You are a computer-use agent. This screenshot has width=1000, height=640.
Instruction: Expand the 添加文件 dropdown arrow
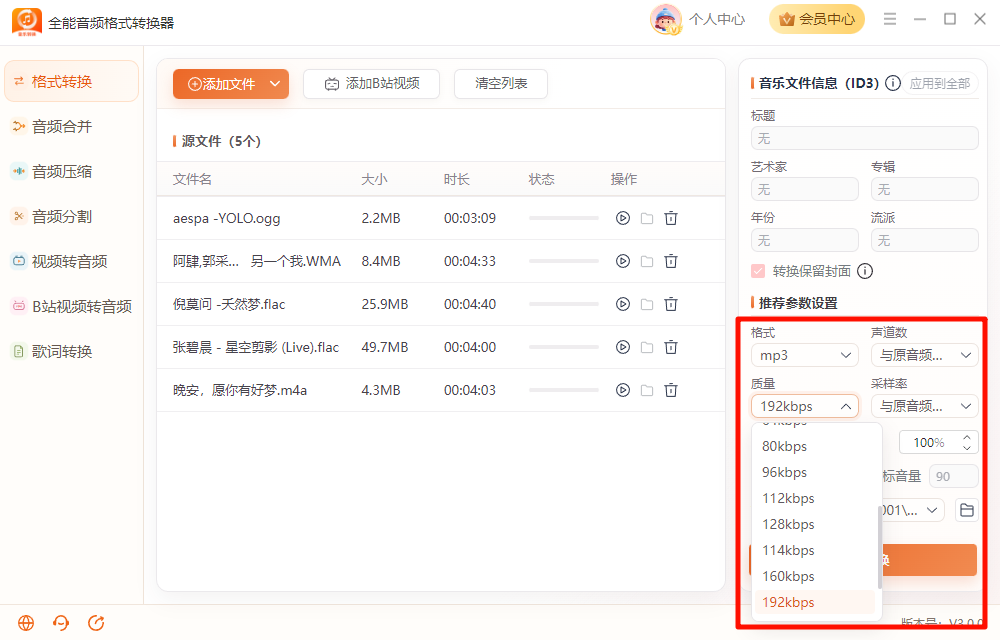click(x=275, y=84)
